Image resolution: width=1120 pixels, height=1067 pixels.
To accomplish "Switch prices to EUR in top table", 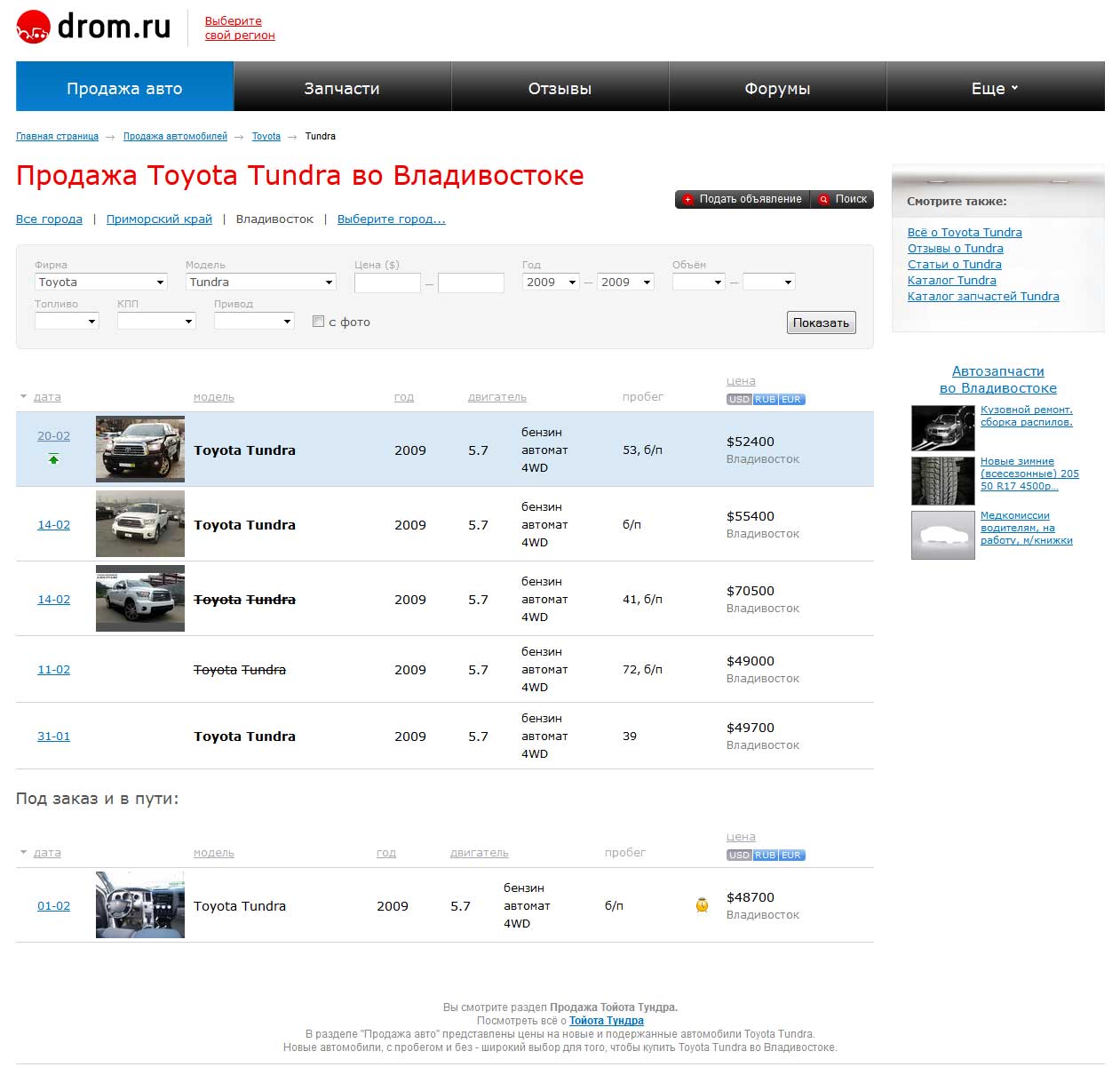I will 791,400.
